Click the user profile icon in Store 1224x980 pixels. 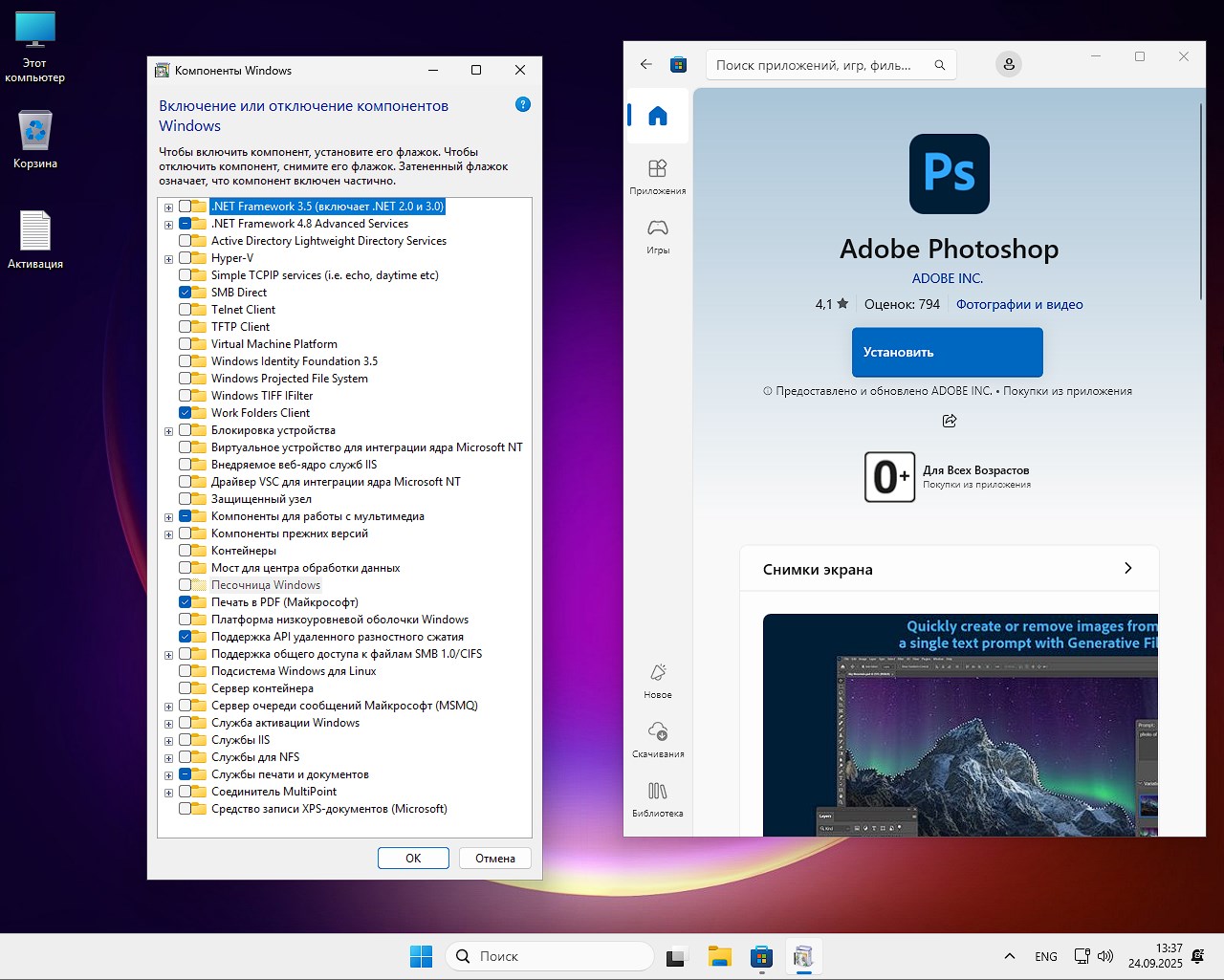pyautogui.click(x=1008, y=64)
